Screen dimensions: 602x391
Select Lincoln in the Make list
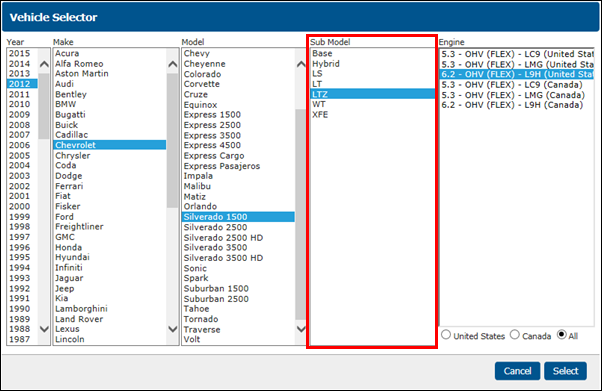point(109,339)
